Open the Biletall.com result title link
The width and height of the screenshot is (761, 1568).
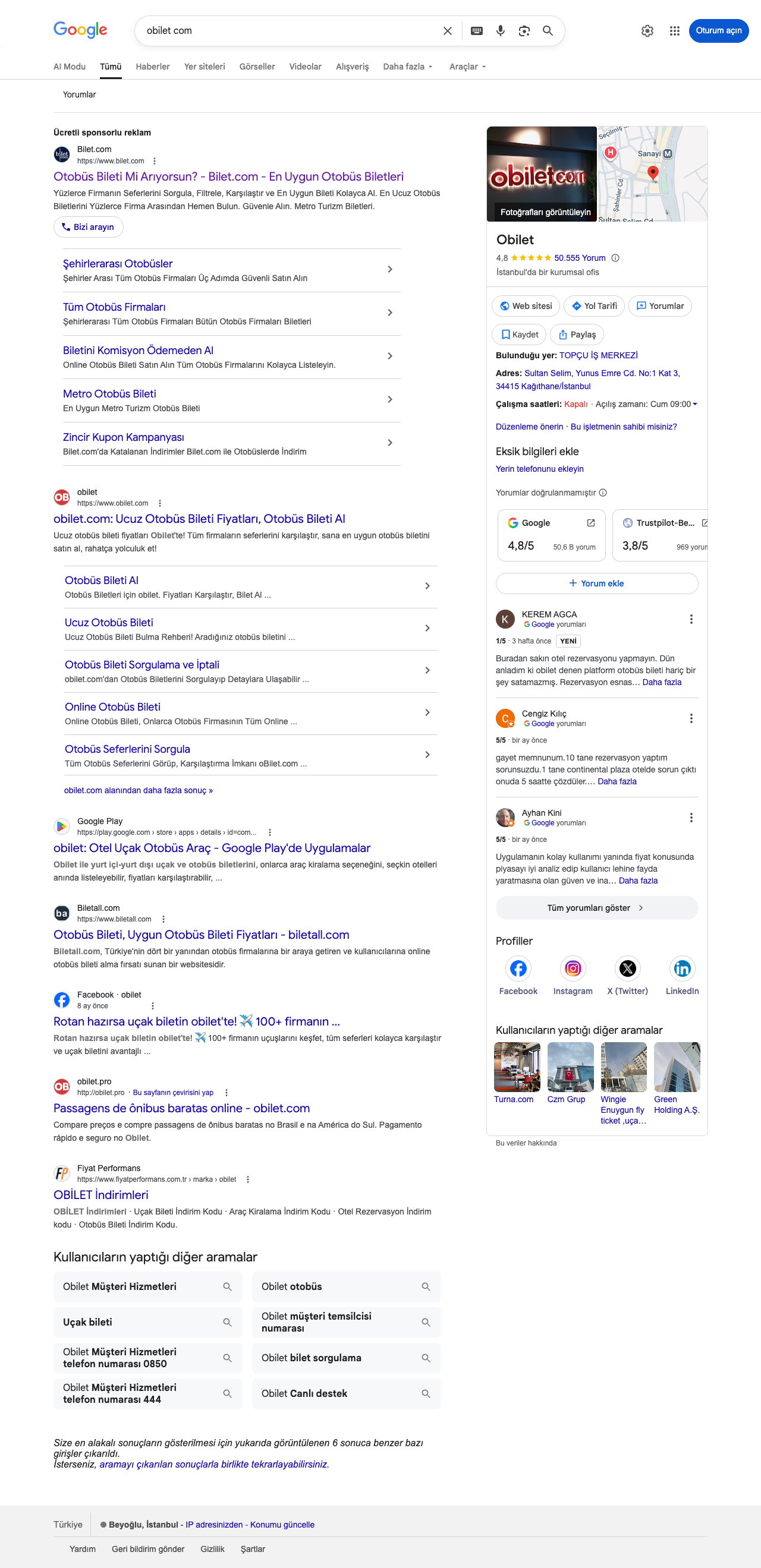point(201,935)
